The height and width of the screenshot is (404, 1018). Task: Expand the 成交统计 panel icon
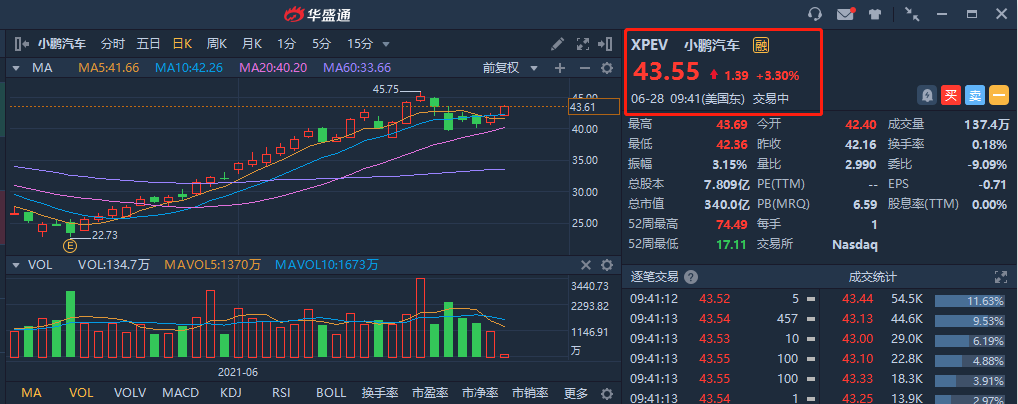(1000, 277)
